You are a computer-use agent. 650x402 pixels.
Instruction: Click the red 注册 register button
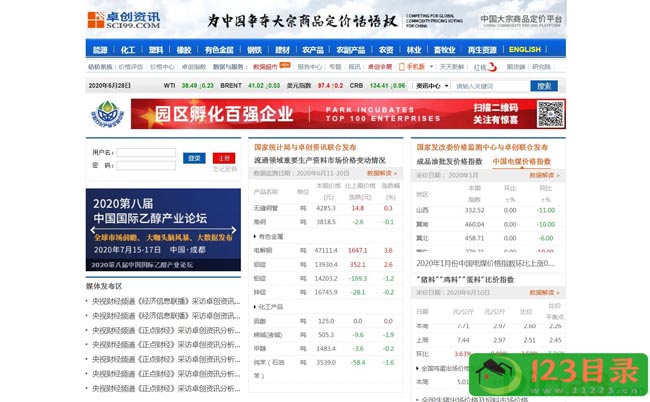click(x=222, y=158)
